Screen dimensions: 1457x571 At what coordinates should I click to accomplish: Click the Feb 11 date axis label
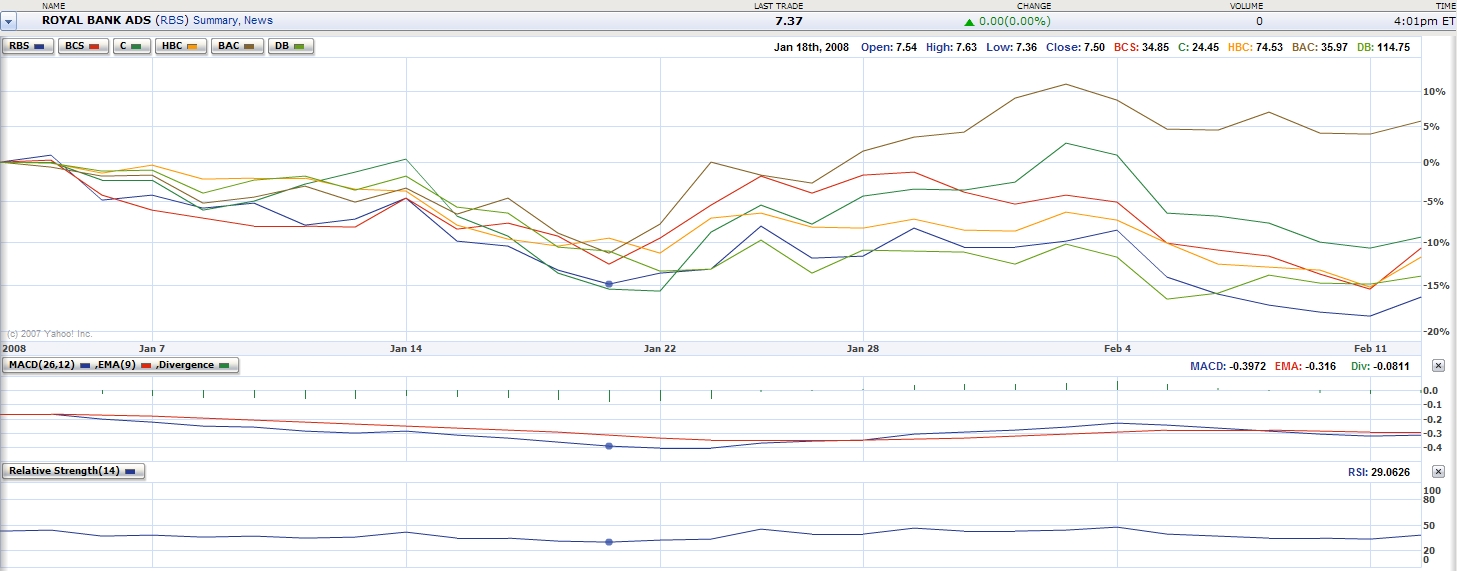1370,348
